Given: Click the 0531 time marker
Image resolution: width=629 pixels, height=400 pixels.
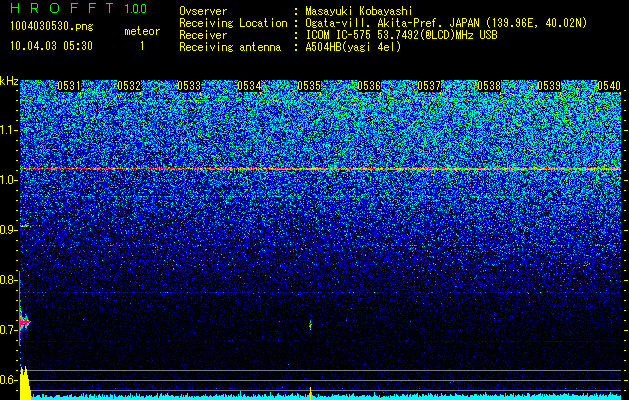Looking at the screenshot, I should (69, 86).
